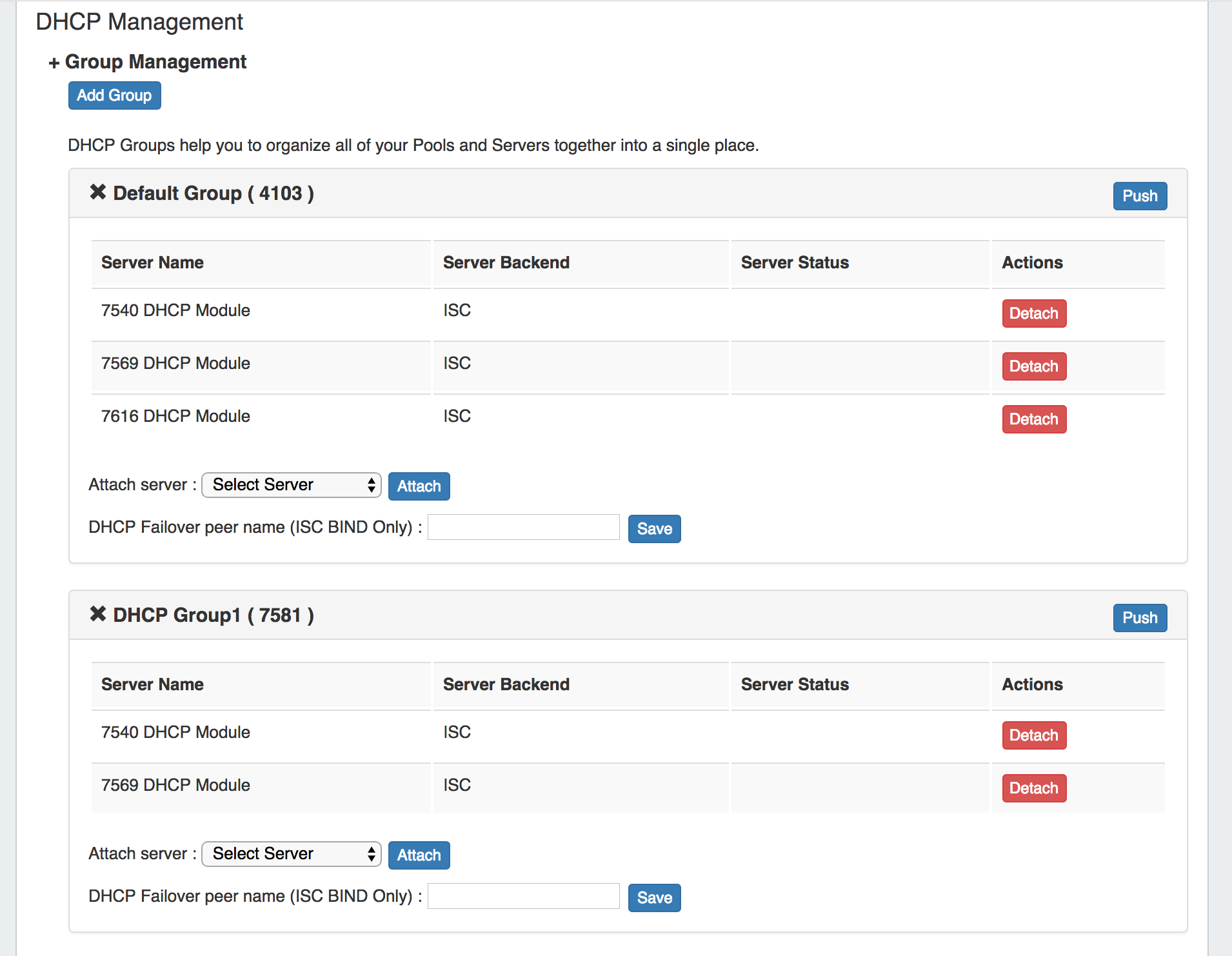Detach 7569 DHCP Module from Default Group
Viewport: 1232px width, 956px height.
click(x=1033, y=366)
